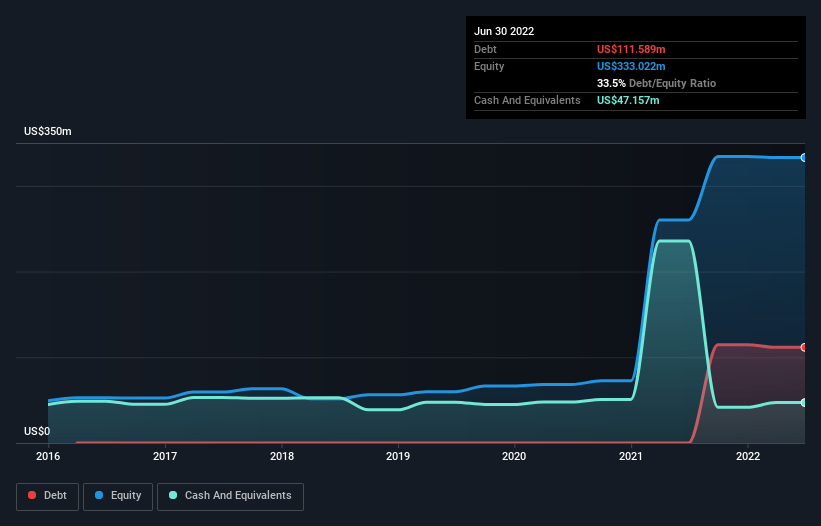Click the 2016 x-axis label
821x526 pixels.
[x=48, y=456]
